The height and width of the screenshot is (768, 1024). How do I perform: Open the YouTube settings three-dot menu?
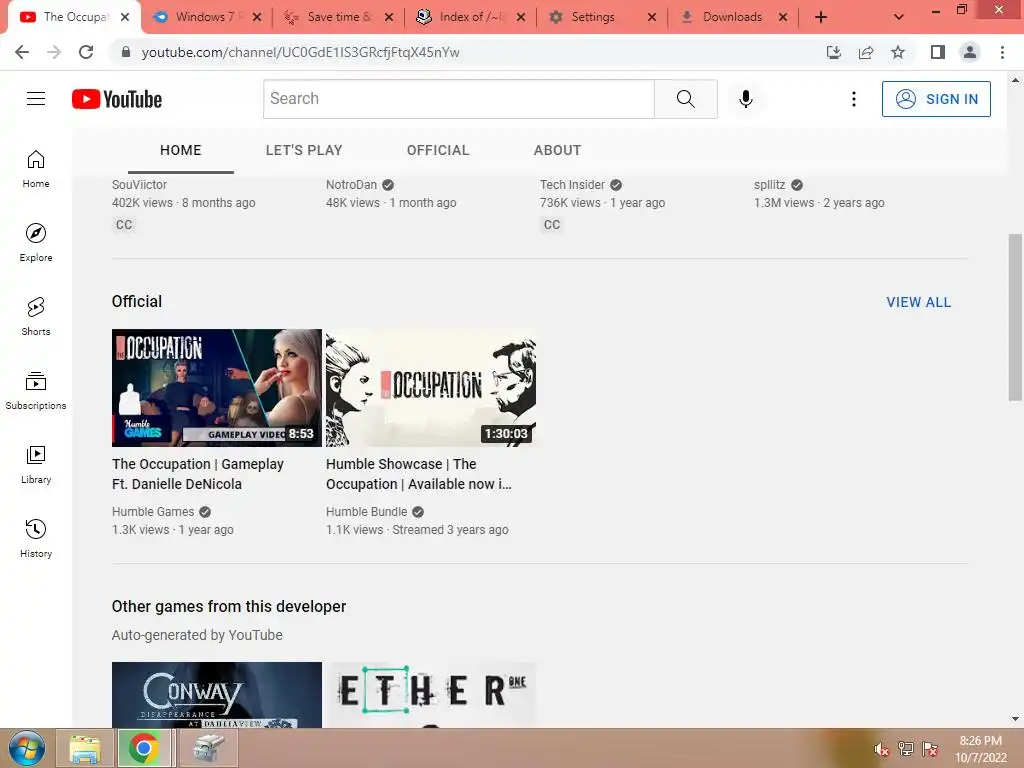pos(854,99)
